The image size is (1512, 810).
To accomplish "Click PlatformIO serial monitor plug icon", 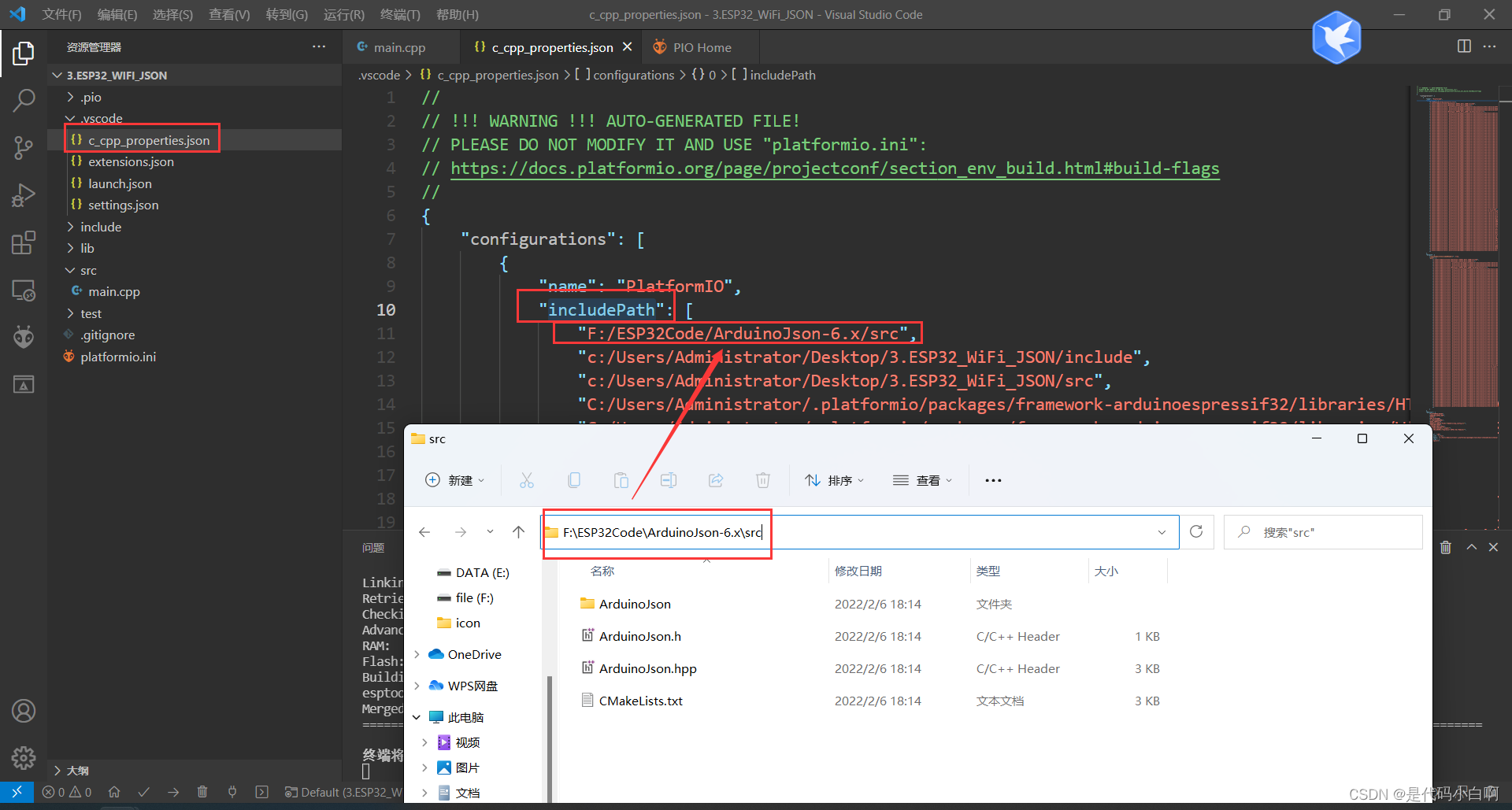I will tap(232, 792).
